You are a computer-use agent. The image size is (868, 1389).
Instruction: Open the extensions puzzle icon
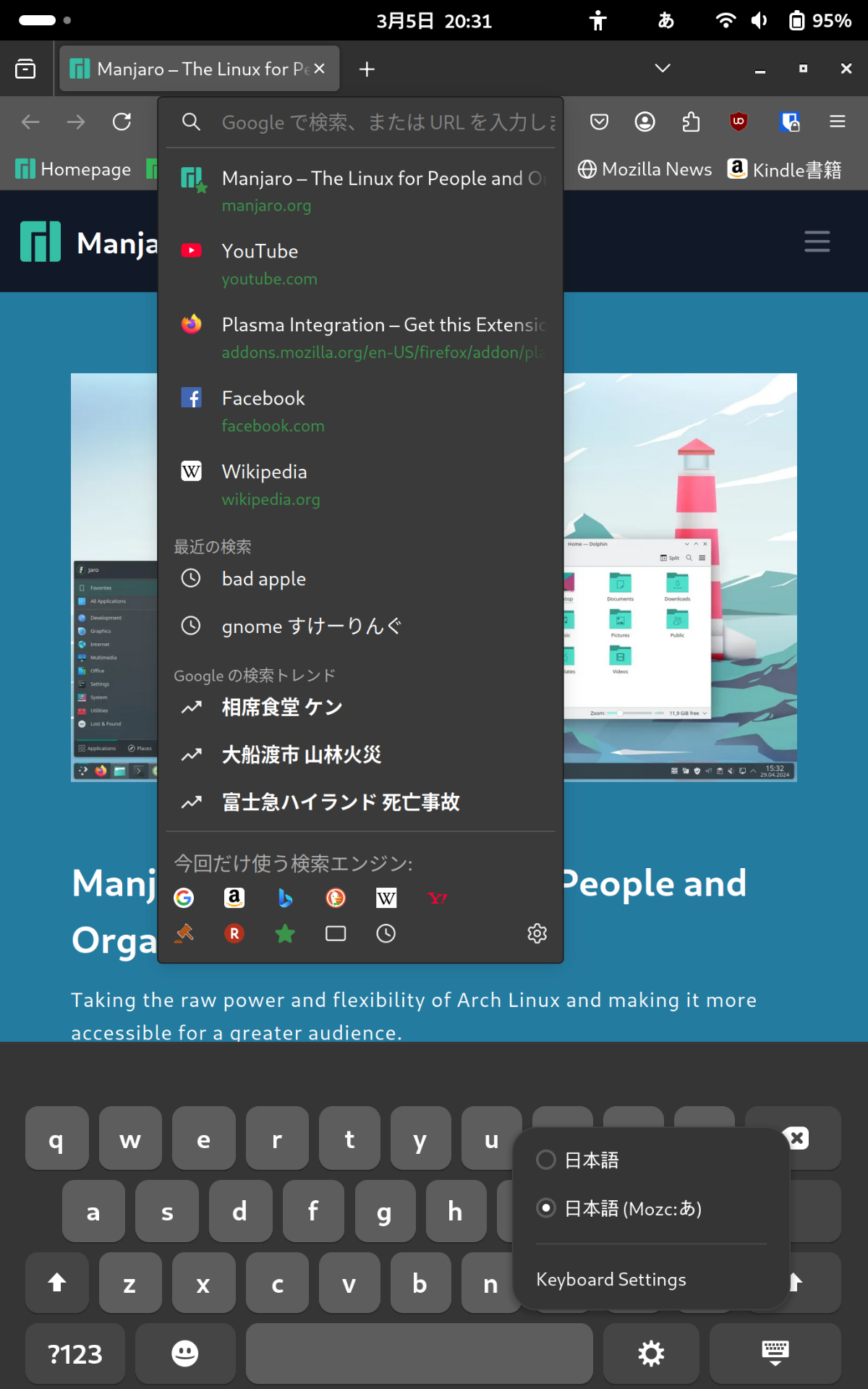click(x=691, y=122)
